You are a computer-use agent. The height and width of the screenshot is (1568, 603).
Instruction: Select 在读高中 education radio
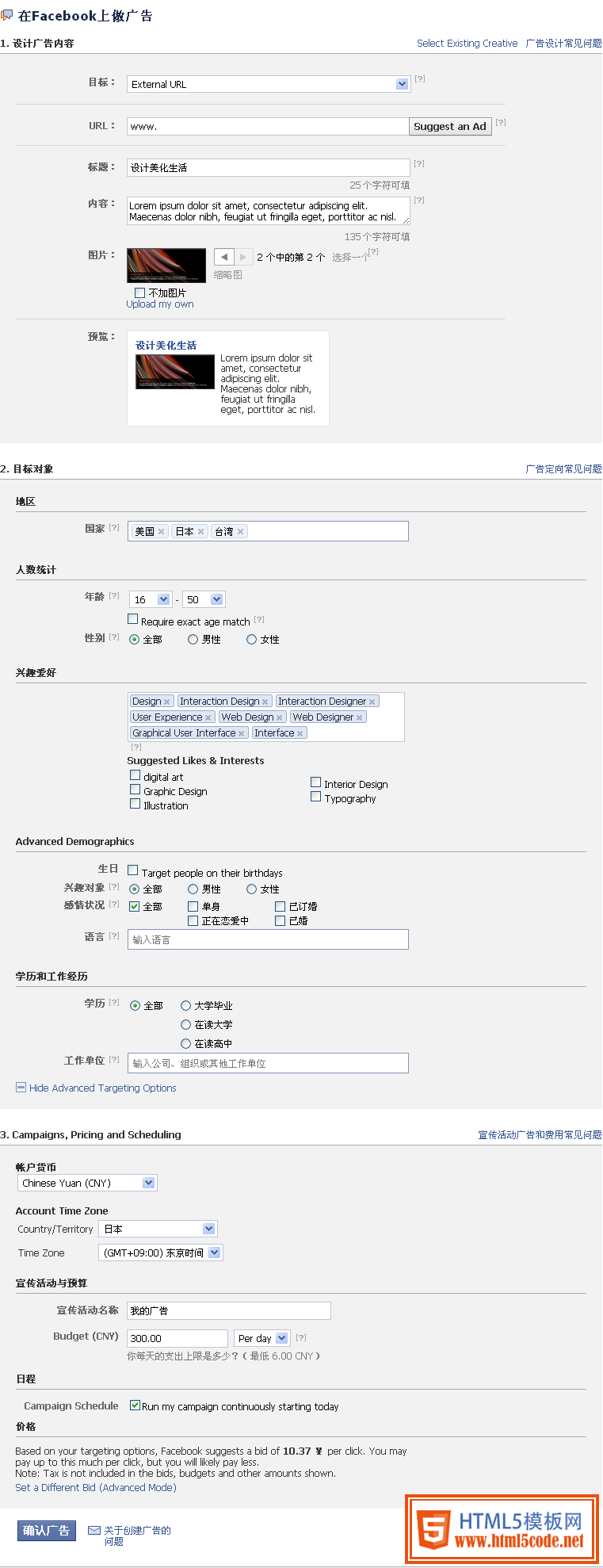(185, 1043)
